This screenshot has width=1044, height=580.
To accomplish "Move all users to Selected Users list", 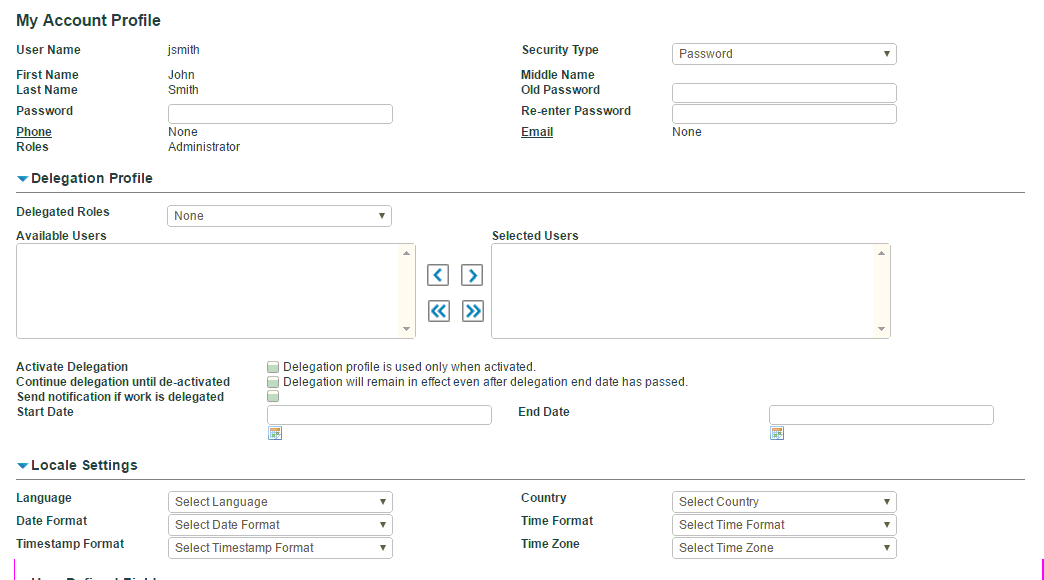I will (472, 311).
